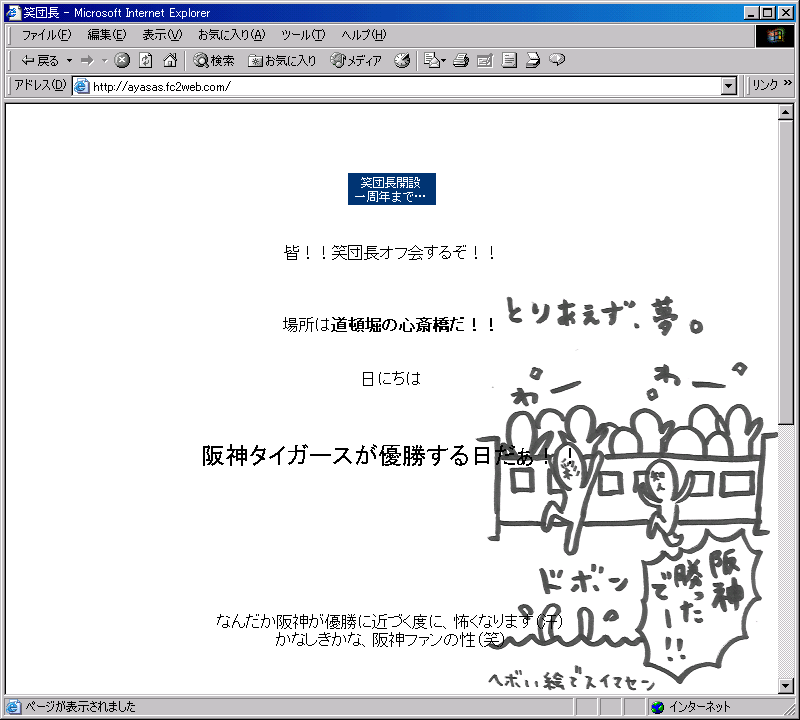Stop page loading with the Stop icon
The width and height of the screenshot is (800, 720).
tap(122, 61)
